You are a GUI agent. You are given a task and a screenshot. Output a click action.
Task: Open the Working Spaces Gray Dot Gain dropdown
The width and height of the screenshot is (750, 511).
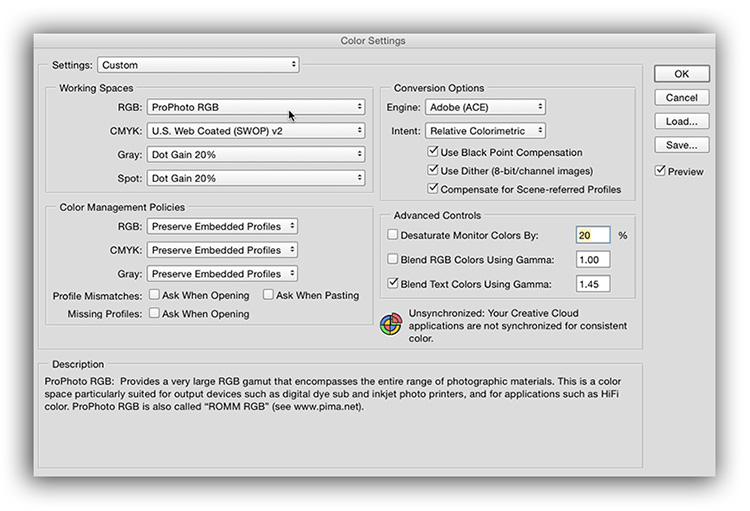[x=256, y=155]
